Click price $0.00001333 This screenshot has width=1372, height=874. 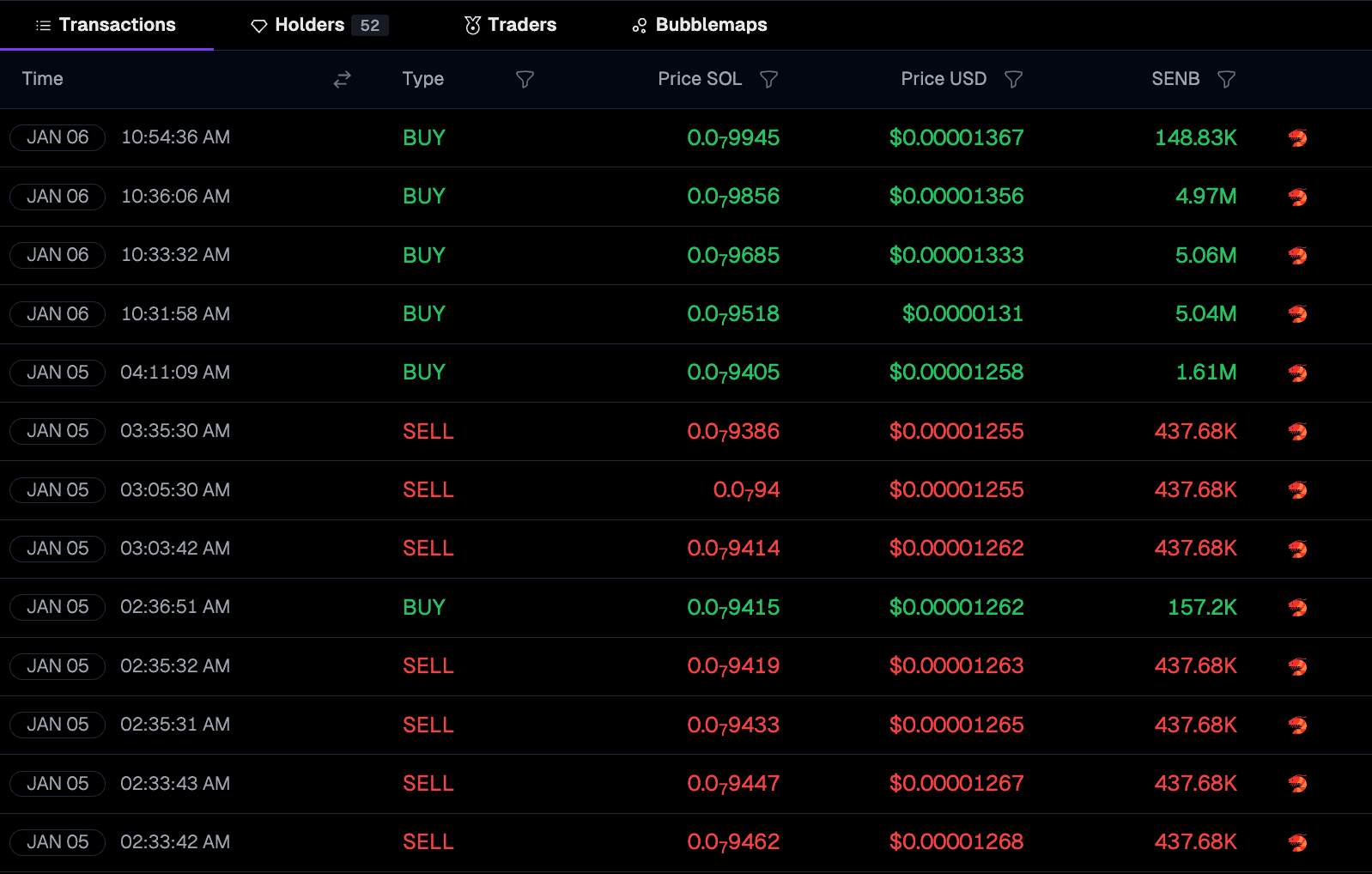pyautogui.click(x=956, y=256)
